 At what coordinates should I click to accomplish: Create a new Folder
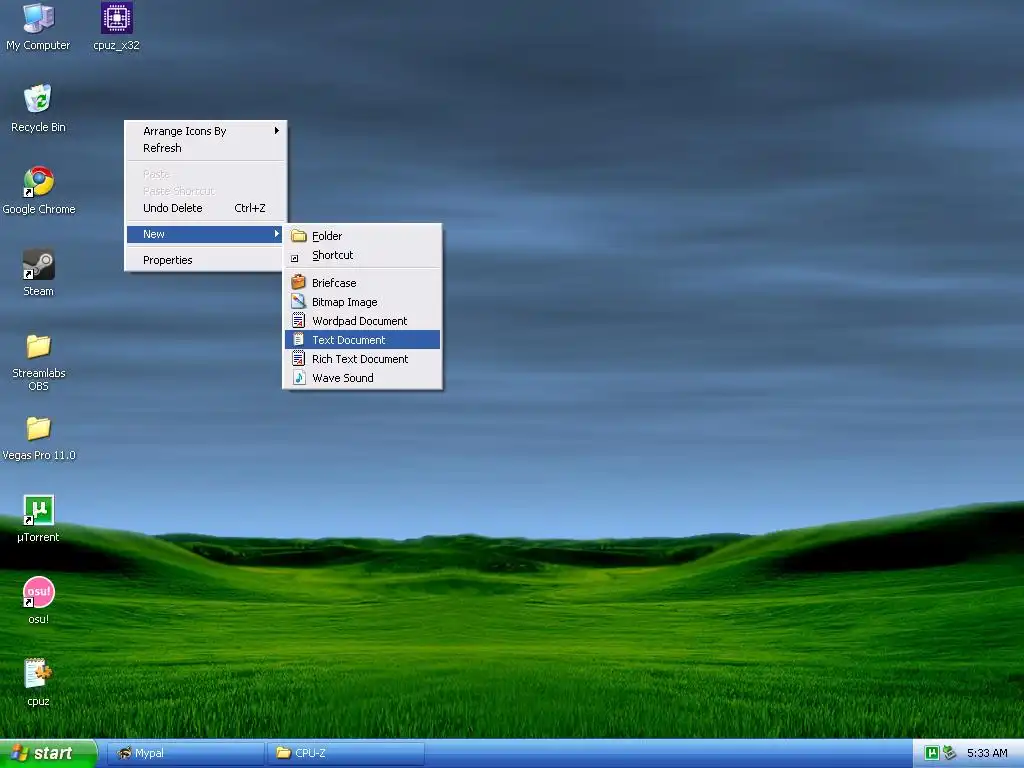coord(362,236)
